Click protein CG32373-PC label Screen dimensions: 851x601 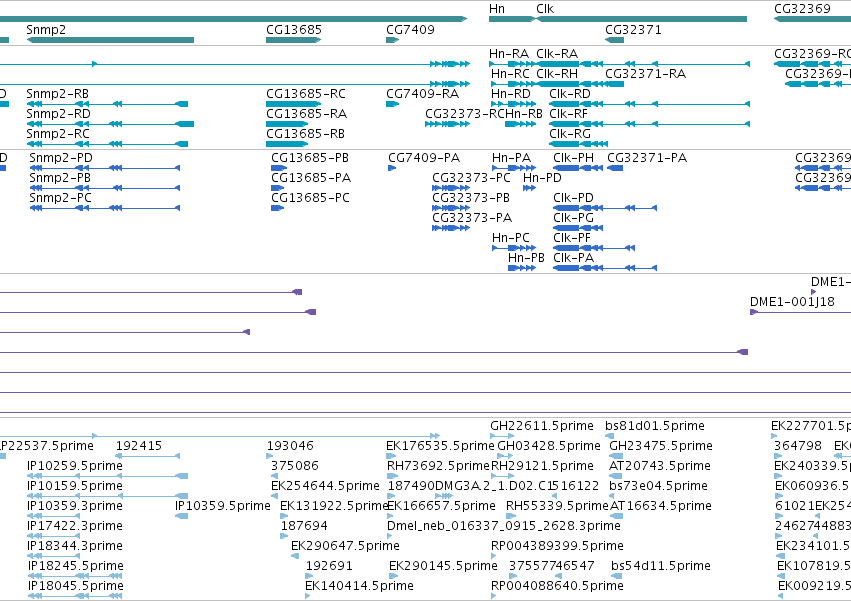coord(471,178)
